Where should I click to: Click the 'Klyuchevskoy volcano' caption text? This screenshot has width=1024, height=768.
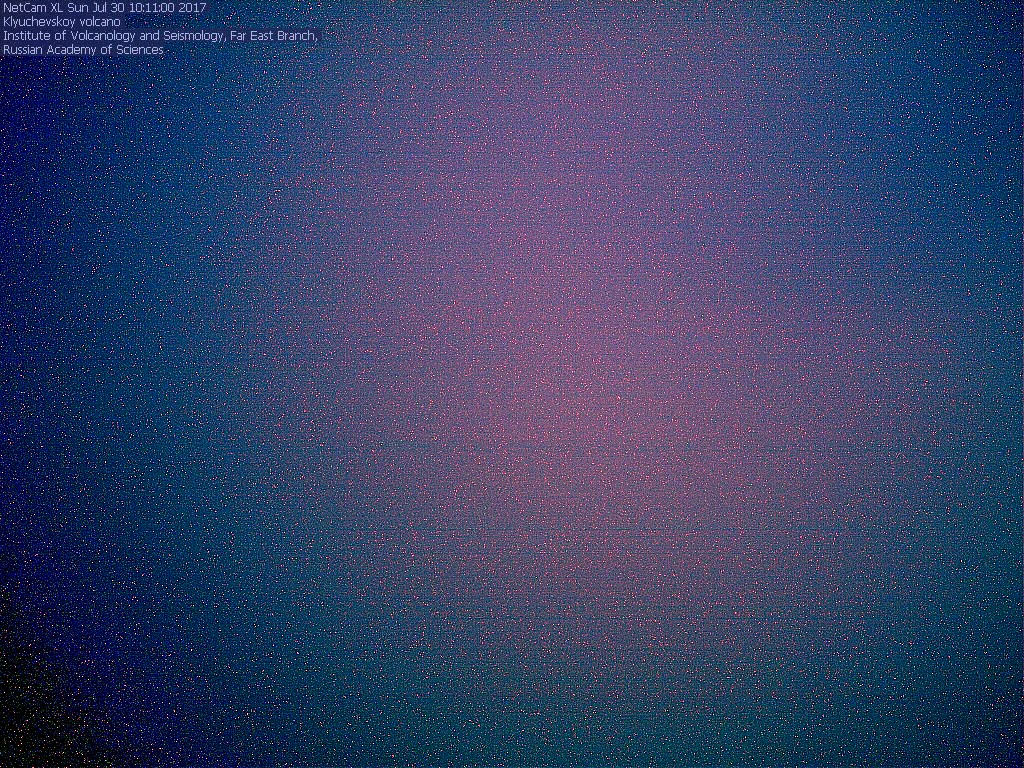[x=61, y=22]
